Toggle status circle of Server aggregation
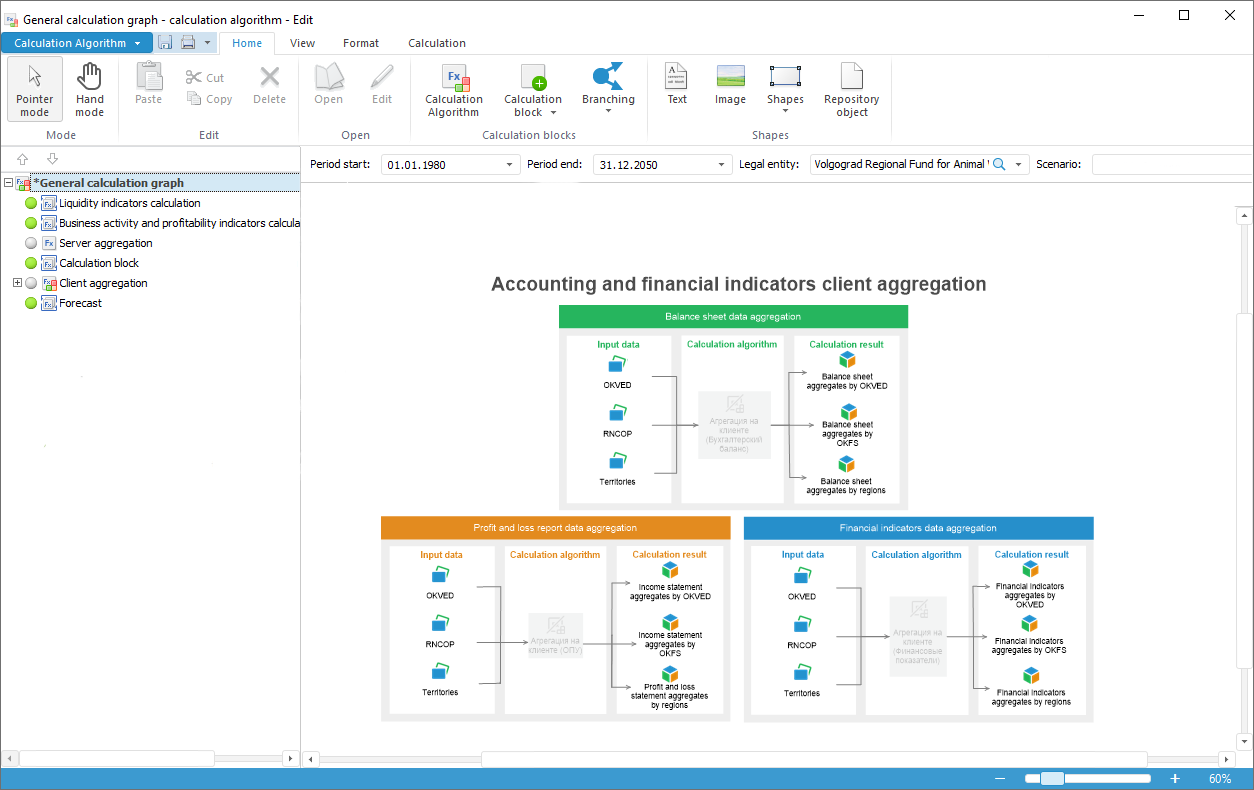 point(31,243)
